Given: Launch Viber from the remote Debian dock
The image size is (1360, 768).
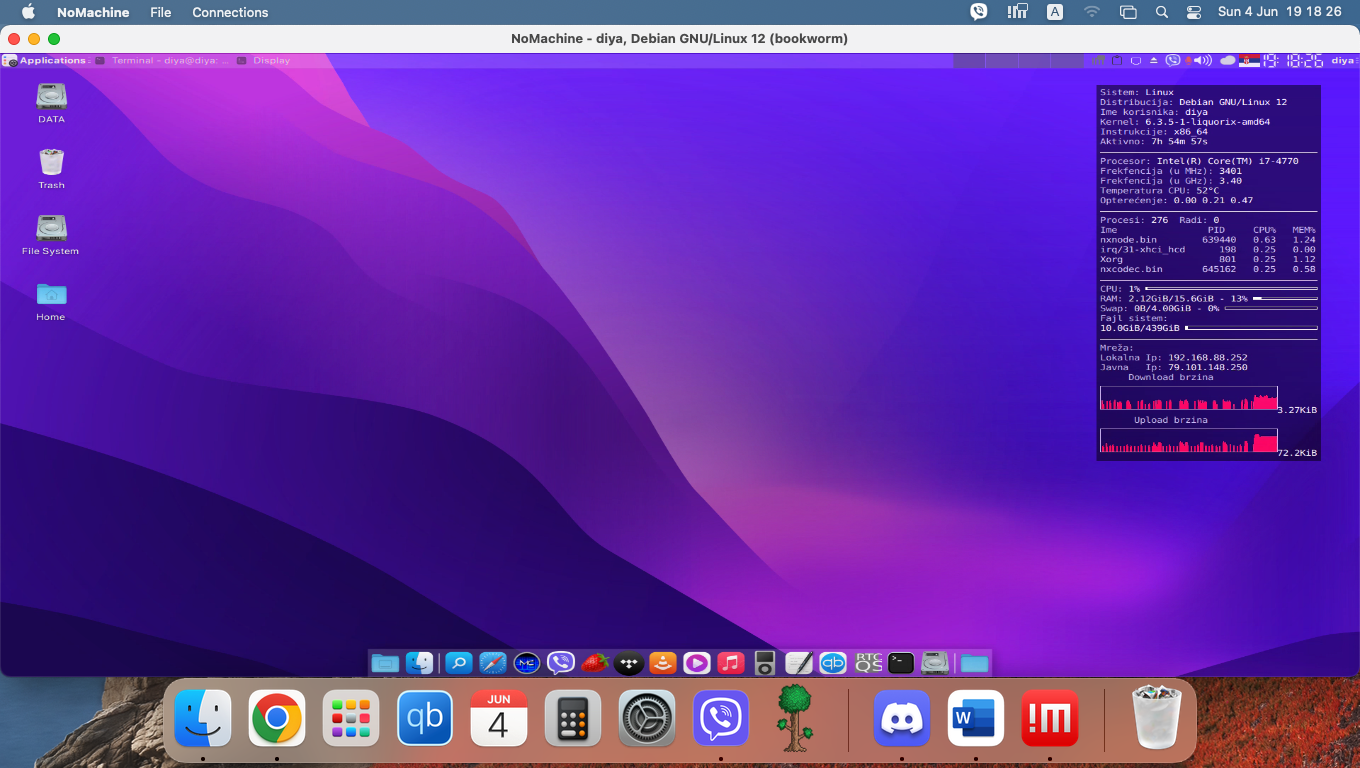Looking at the screenshot, I should point(561,662).
